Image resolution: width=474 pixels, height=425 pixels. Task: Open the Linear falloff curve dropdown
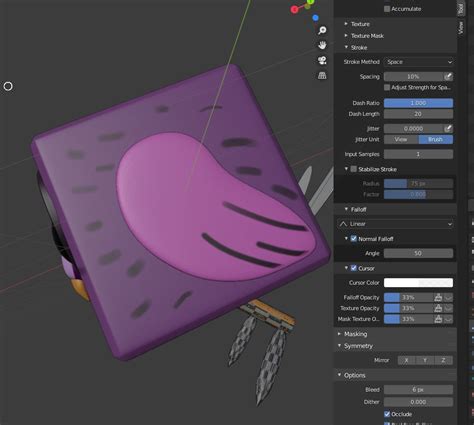[x=395, y=224]
